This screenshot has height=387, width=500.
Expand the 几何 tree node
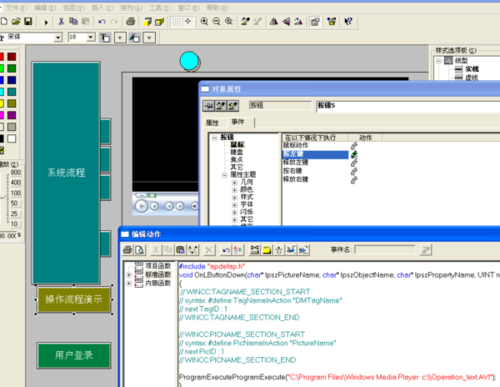[235, 182]
